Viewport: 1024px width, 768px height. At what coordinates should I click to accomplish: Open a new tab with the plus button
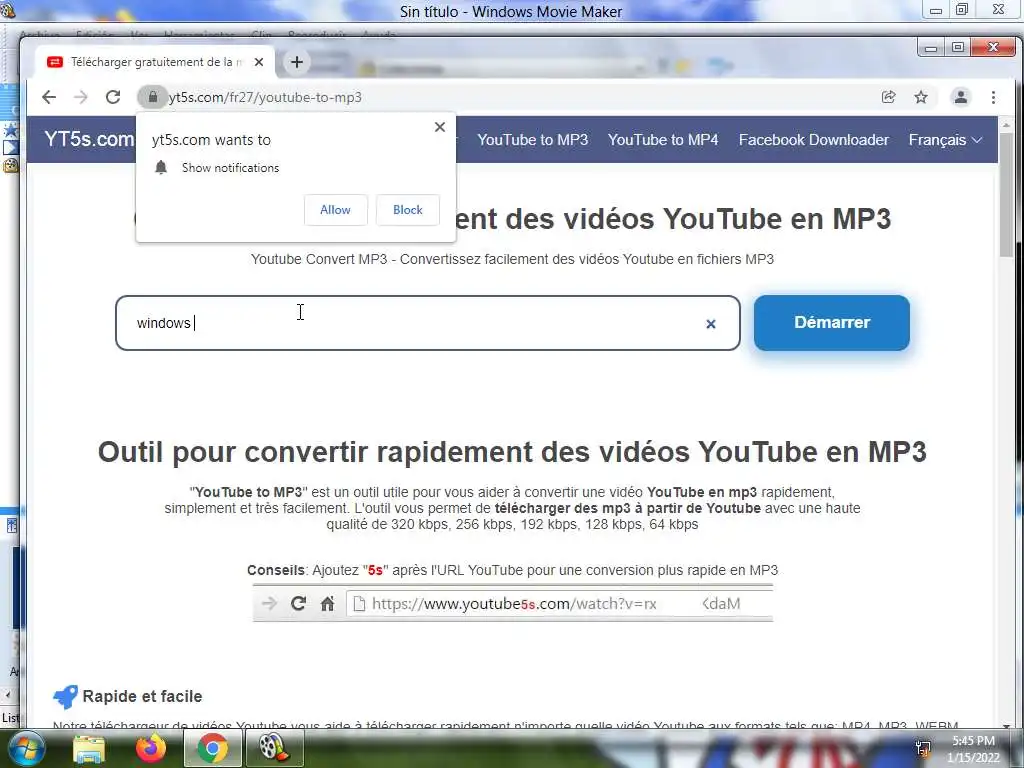coord(296,62)
